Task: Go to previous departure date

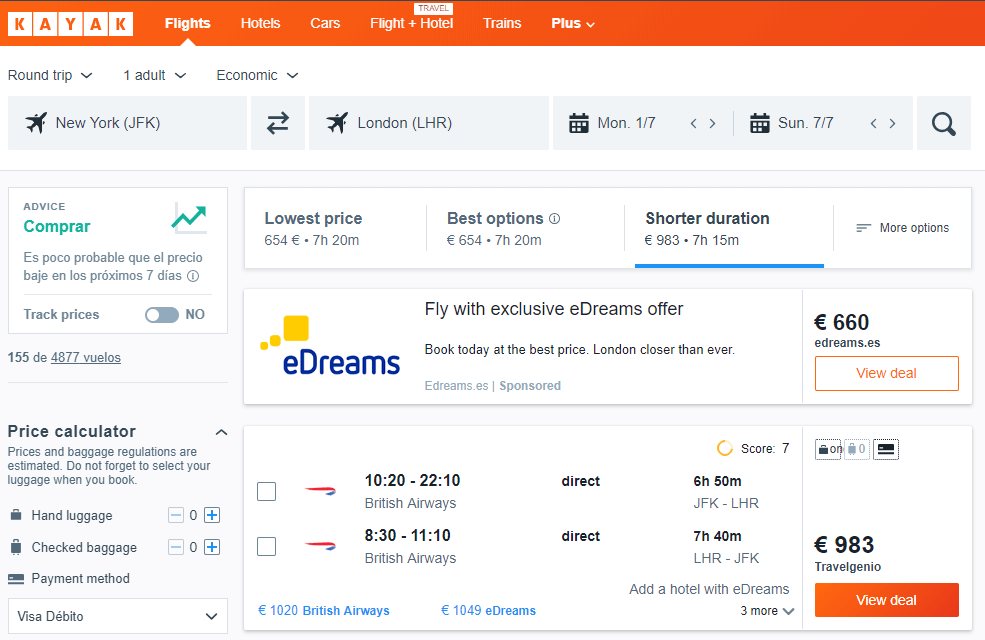Action: [x=694, y=124]
